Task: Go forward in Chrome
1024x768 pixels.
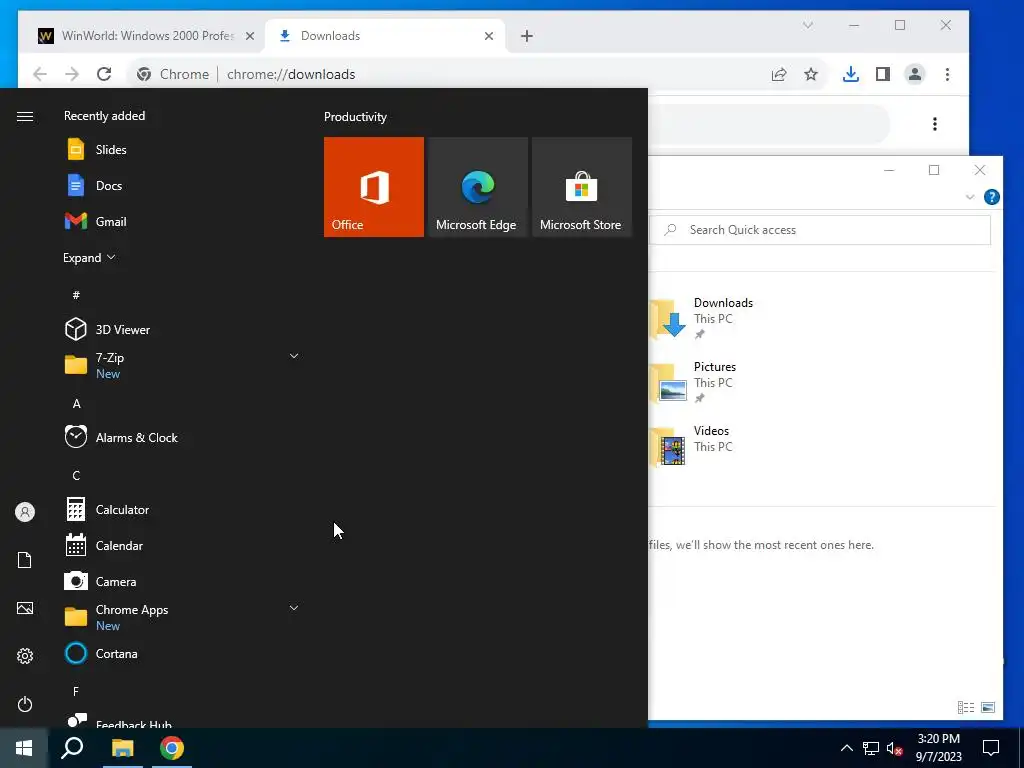Action: click(72, 74)
